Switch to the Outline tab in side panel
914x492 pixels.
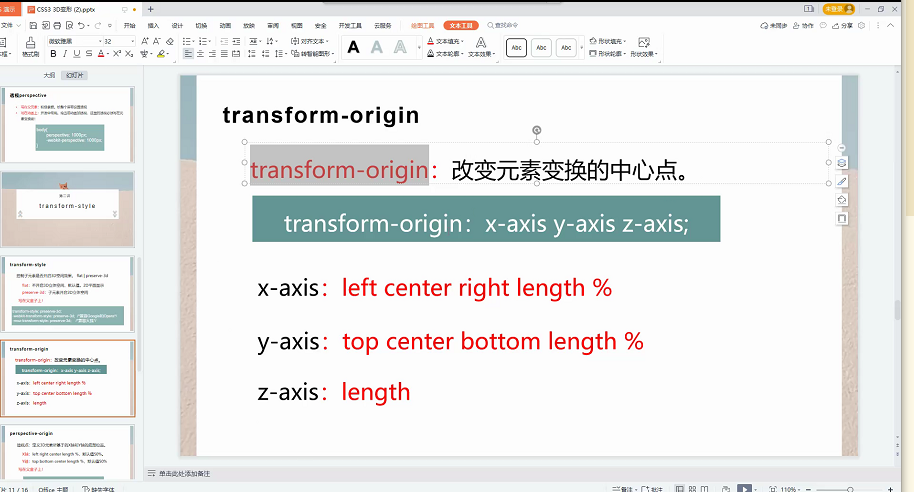pyautogui.click(x=49, y=75)
